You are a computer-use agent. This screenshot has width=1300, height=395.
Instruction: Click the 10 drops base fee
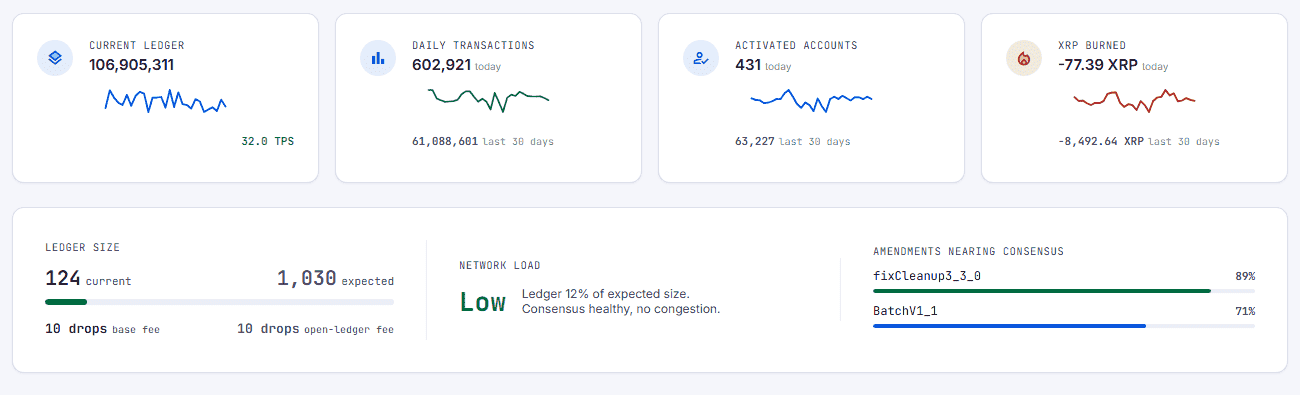tap(76, 328)
